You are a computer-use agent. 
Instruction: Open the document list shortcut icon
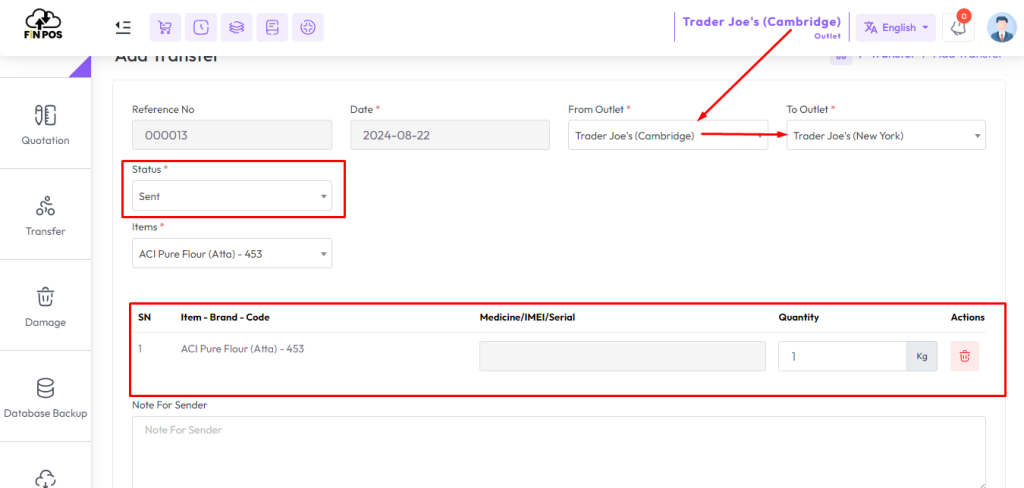(272, 27)
